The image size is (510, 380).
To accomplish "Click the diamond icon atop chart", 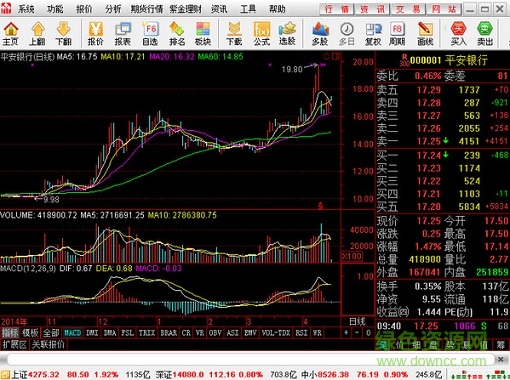I will [327, 56].
